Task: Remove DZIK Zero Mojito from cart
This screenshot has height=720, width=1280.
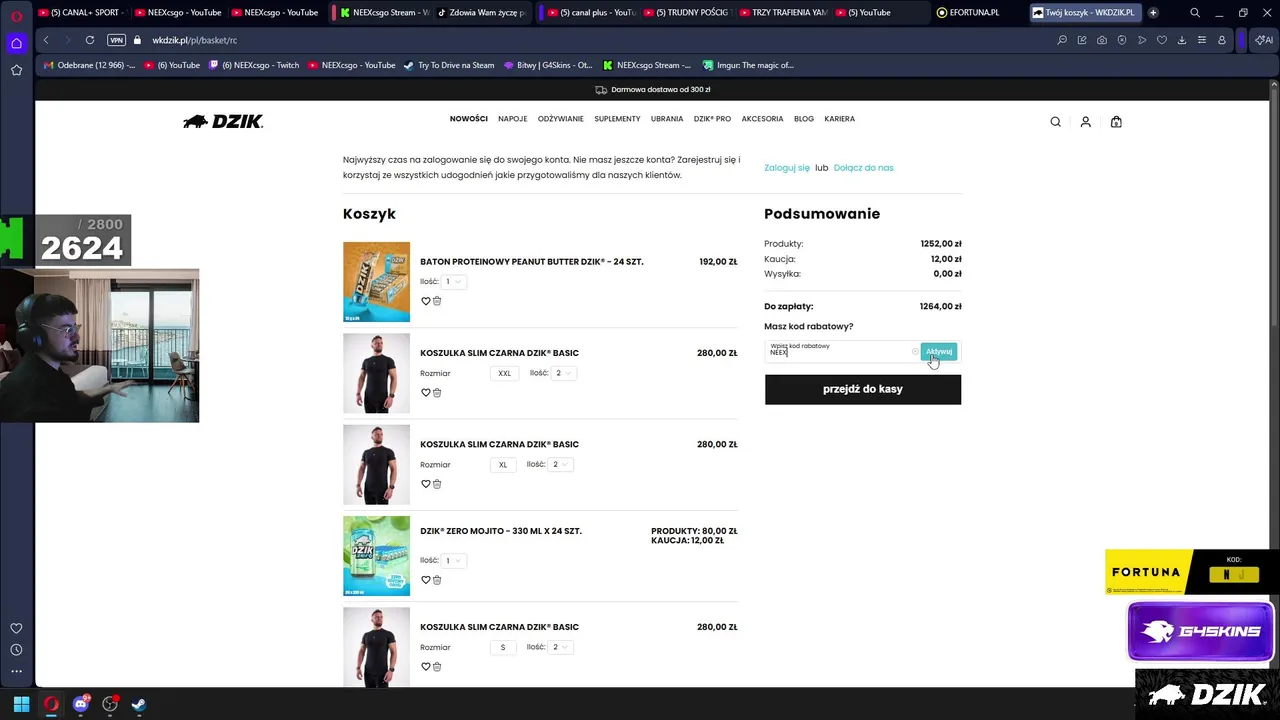Action: pyautogui.click(x=437, y=580)
